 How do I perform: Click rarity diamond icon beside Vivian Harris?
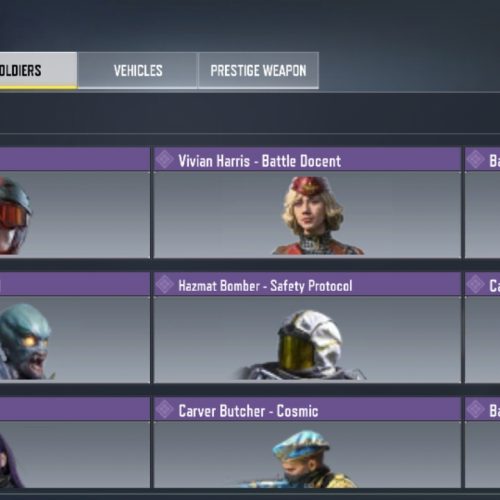tap(165, 159)
